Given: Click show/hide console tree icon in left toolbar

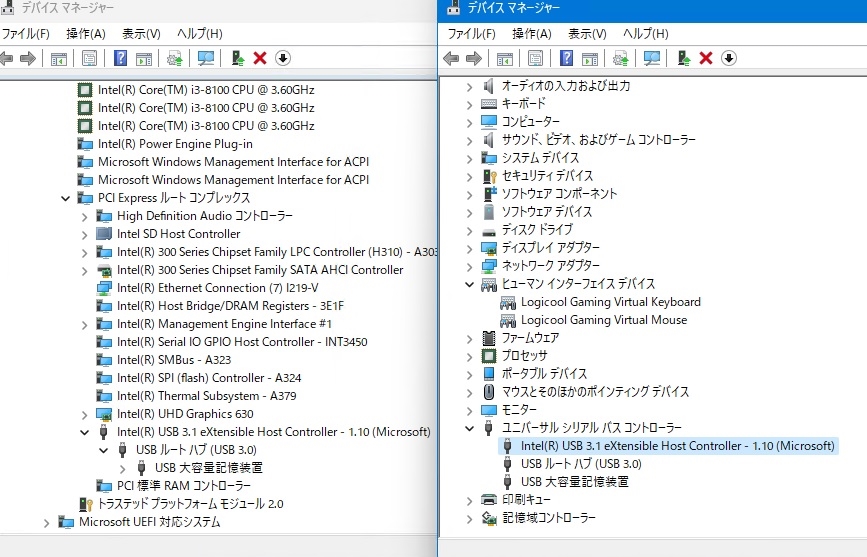Looking at the screenshot, I should tap(59, 58).
